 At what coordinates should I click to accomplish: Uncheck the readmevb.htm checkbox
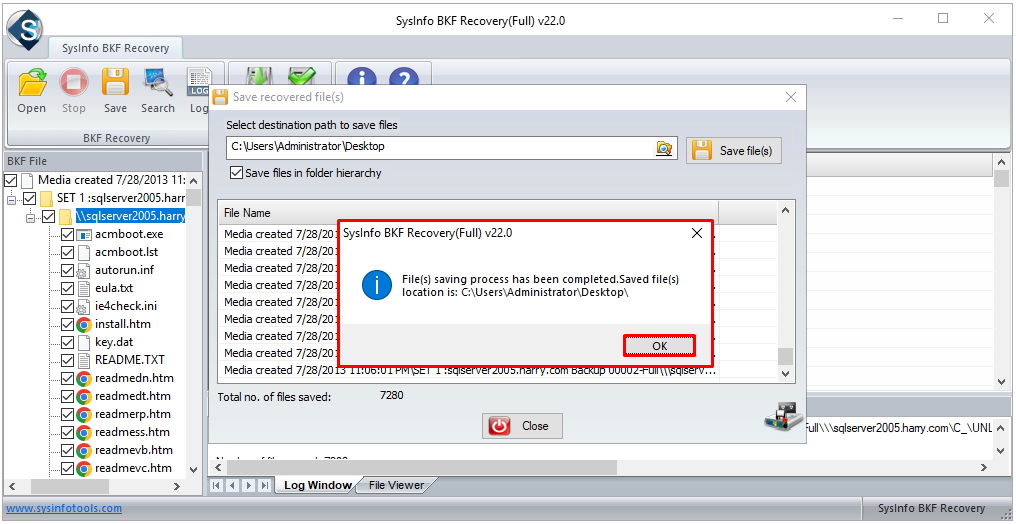point(67,450)
